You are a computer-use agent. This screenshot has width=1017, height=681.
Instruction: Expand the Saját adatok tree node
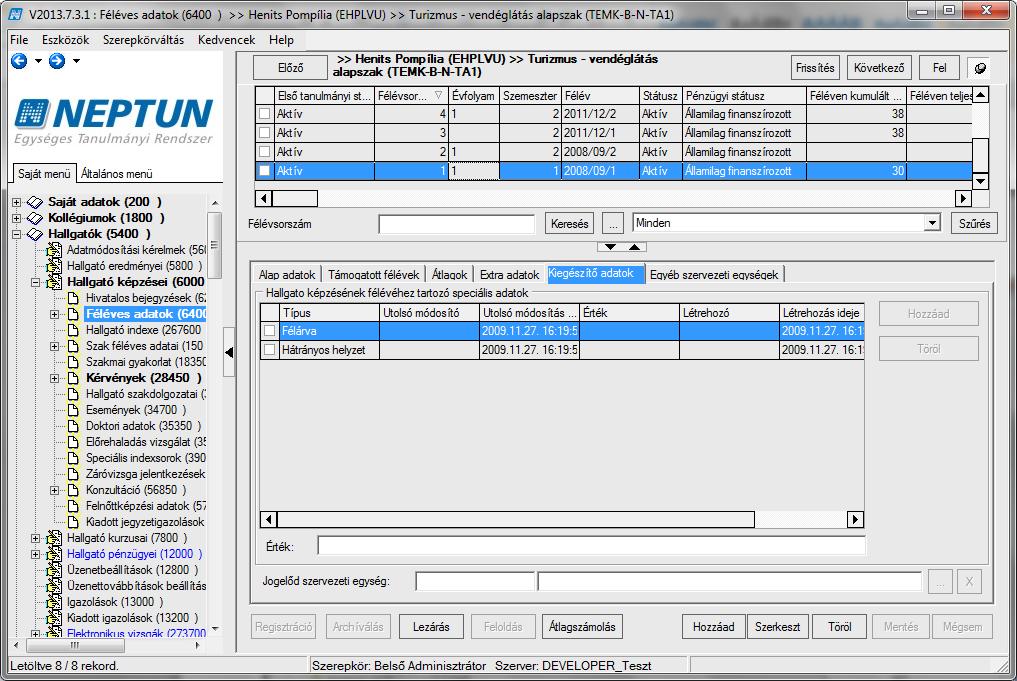point(16,202)
